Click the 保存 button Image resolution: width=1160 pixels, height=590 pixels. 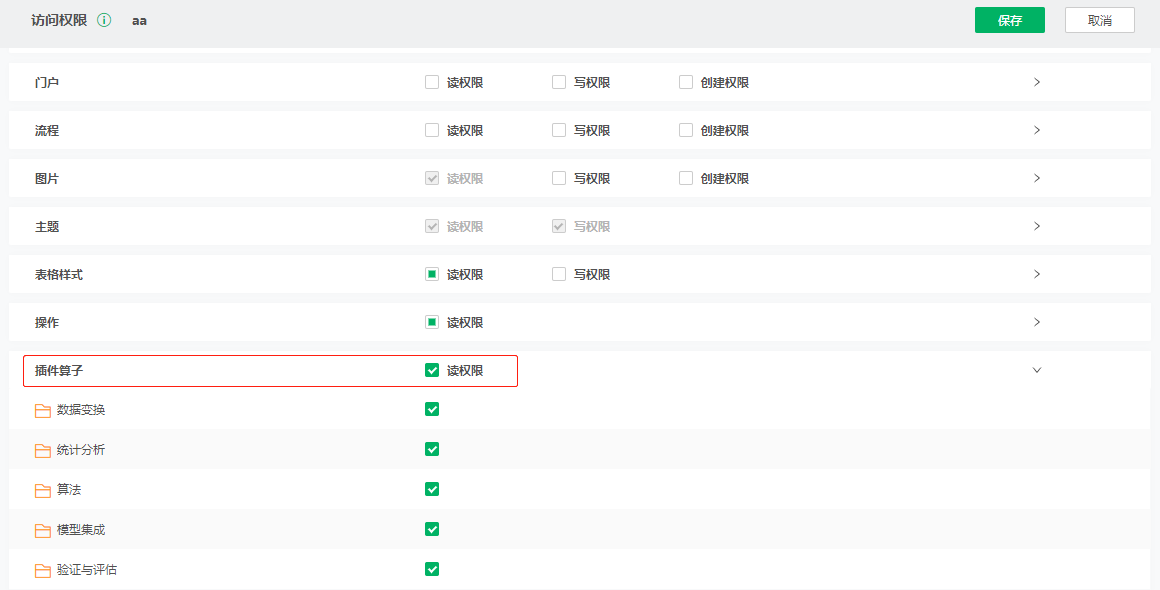(x=1009, y=19)
